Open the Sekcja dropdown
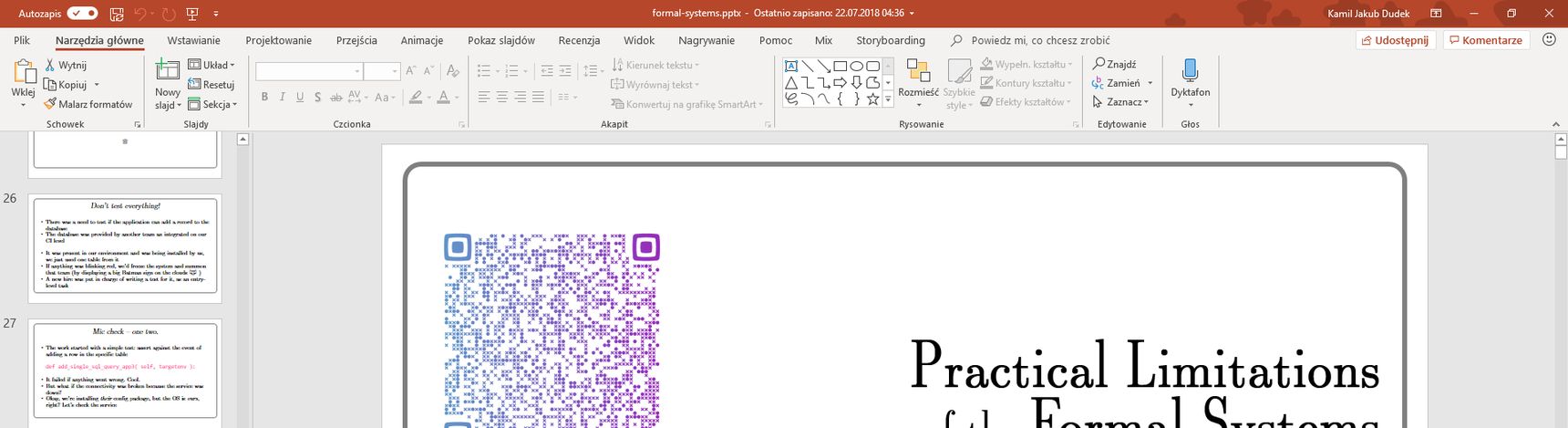This screenshot has width=1568, height=428. click(x=211, y=104)
